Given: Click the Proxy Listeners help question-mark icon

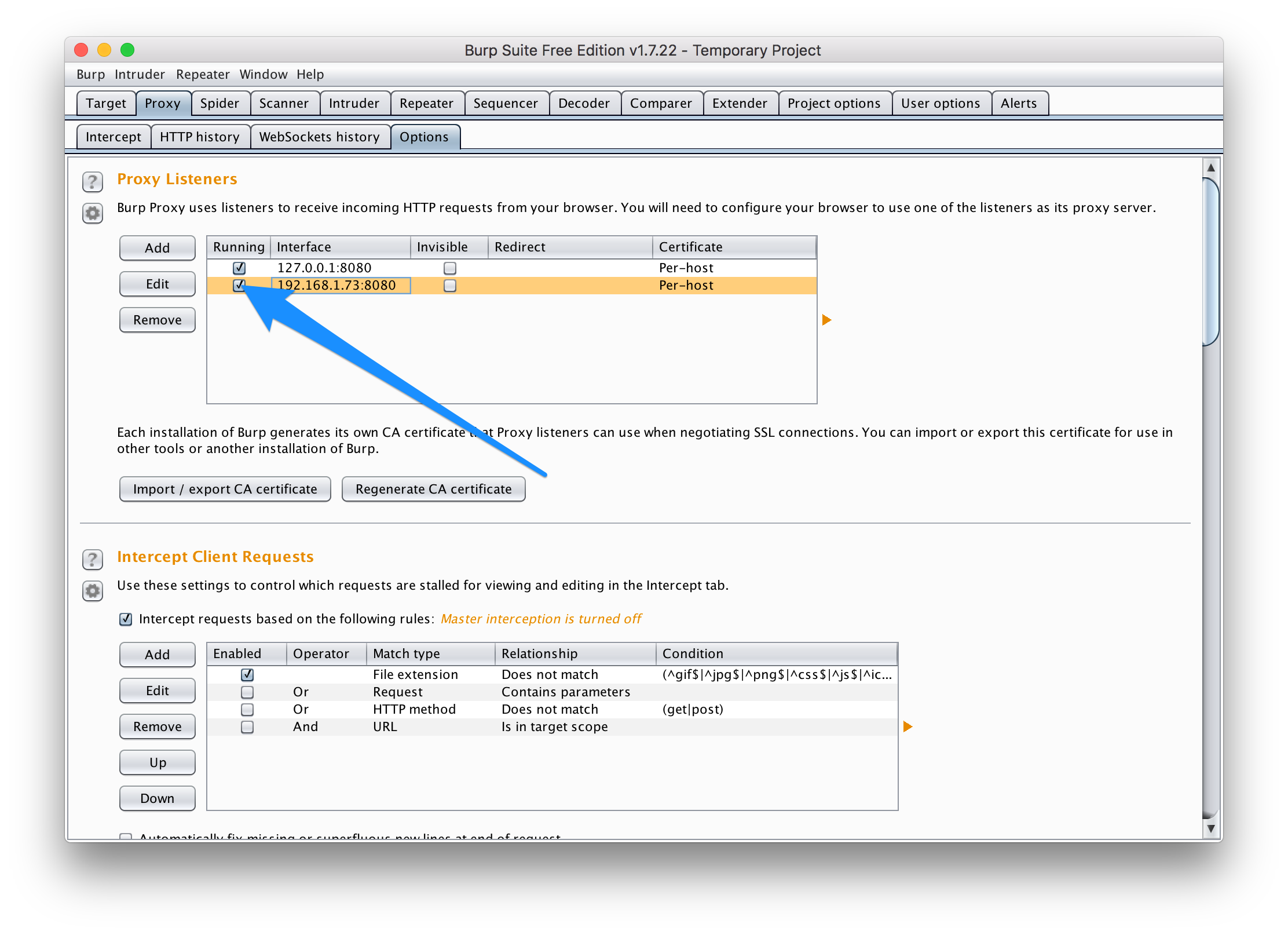Looking at the screenshot, I should [93, 182].
